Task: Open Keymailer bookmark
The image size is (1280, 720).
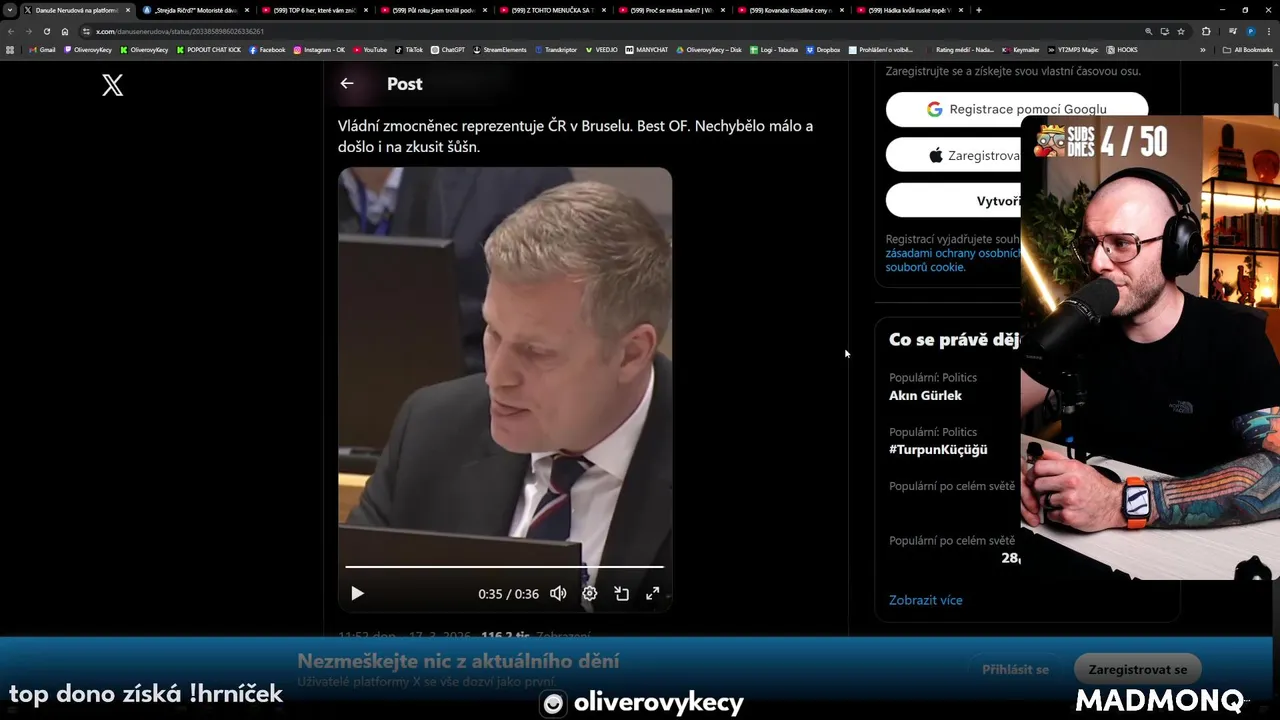Action: click(1023, 49)
